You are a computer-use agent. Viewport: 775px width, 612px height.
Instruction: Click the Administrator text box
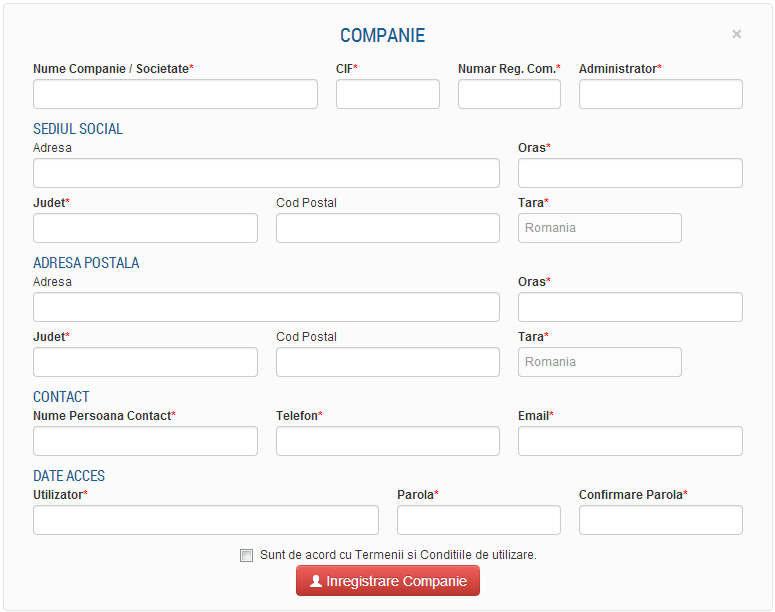(660, 94)
